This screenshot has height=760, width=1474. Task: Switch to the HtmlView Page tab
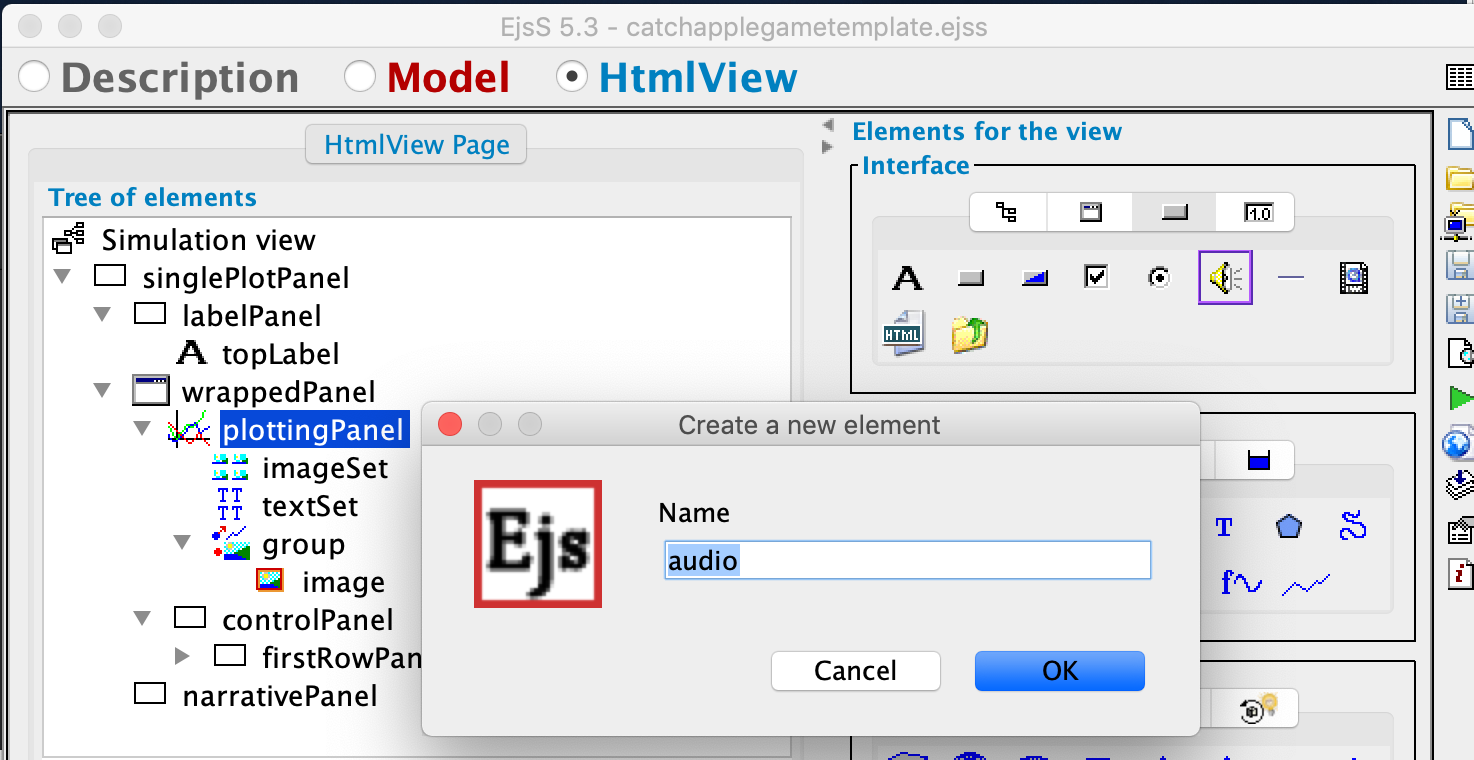pyautogui.click(x=416, y=145)
